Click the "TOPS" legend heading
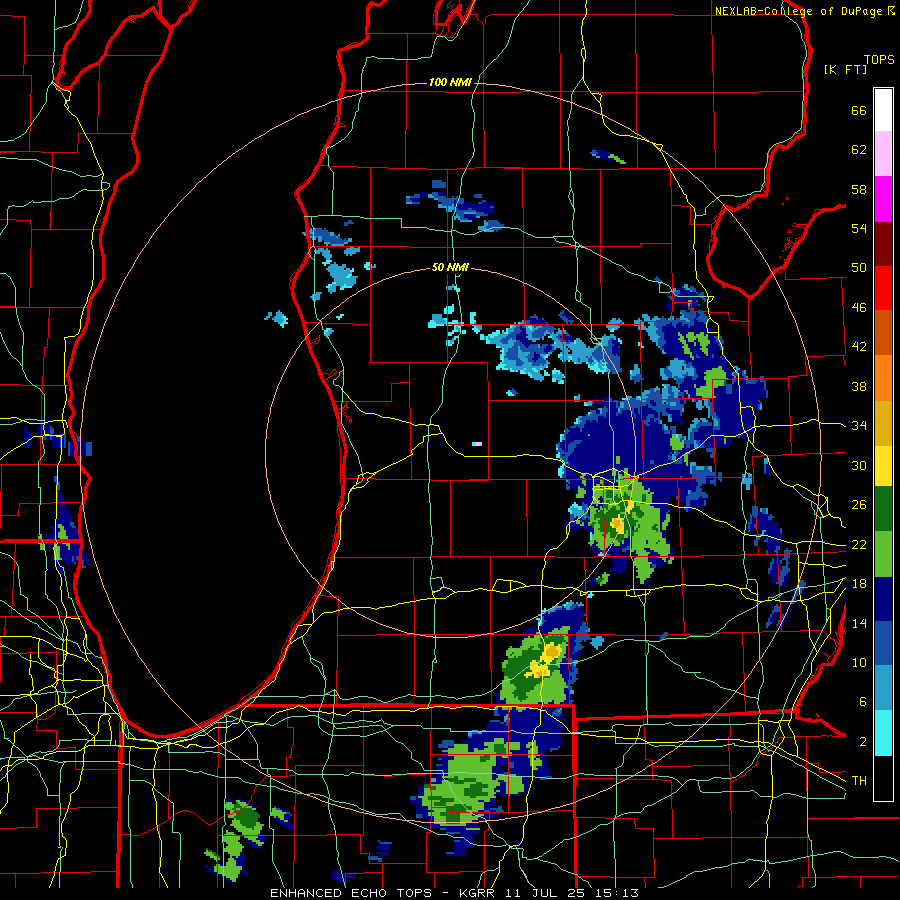The height and width of the screenshot is (900, 900). point(879,60)
